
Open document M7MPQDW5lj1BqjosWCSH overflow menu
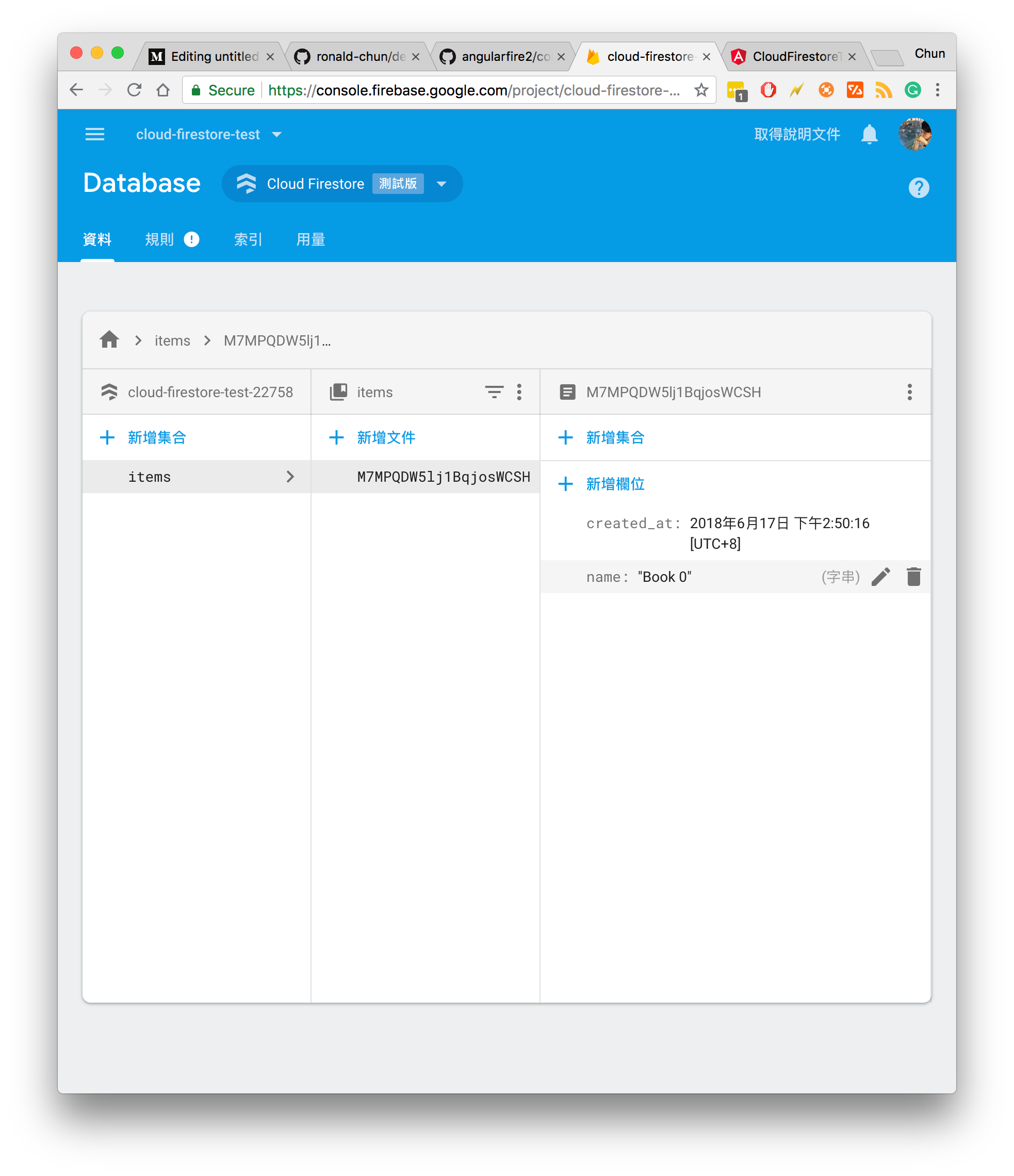tap(909, 391)
